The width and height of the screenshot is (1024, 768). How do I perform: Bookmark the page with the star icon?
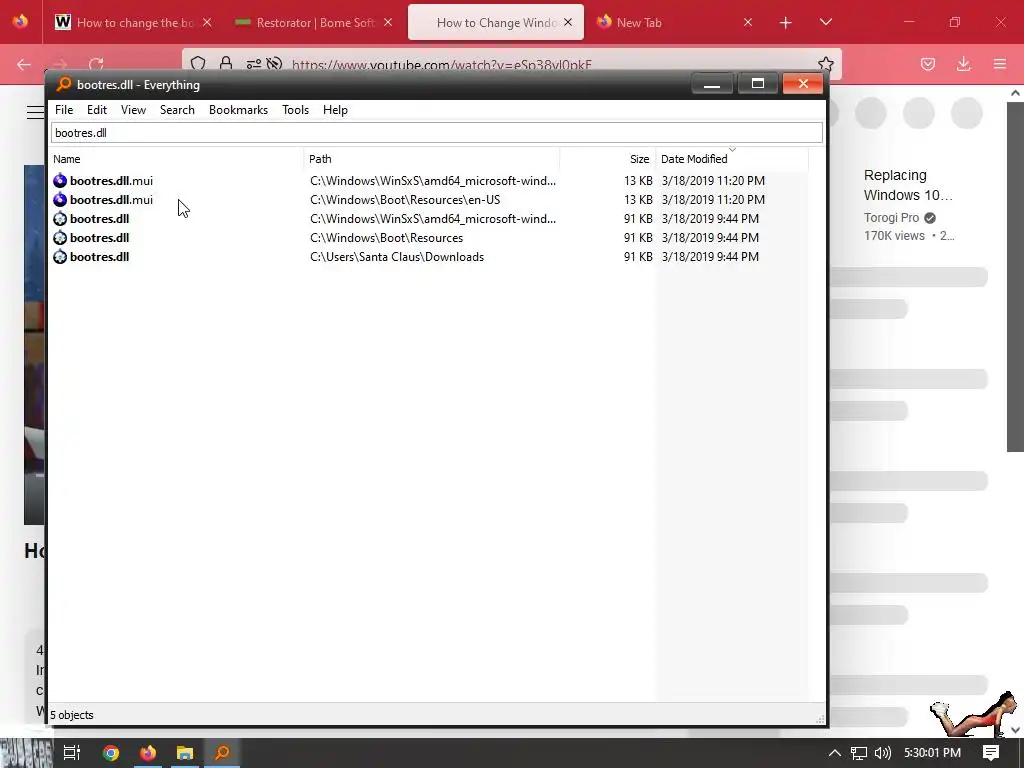coord(825,64)
